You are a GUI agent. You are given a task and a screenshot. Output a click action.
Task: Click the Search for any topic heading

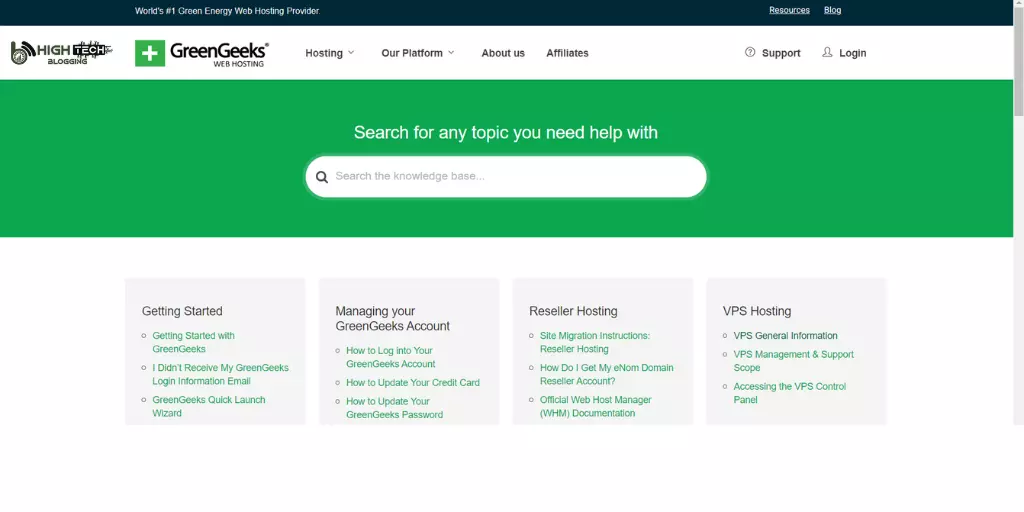(505, 133)
